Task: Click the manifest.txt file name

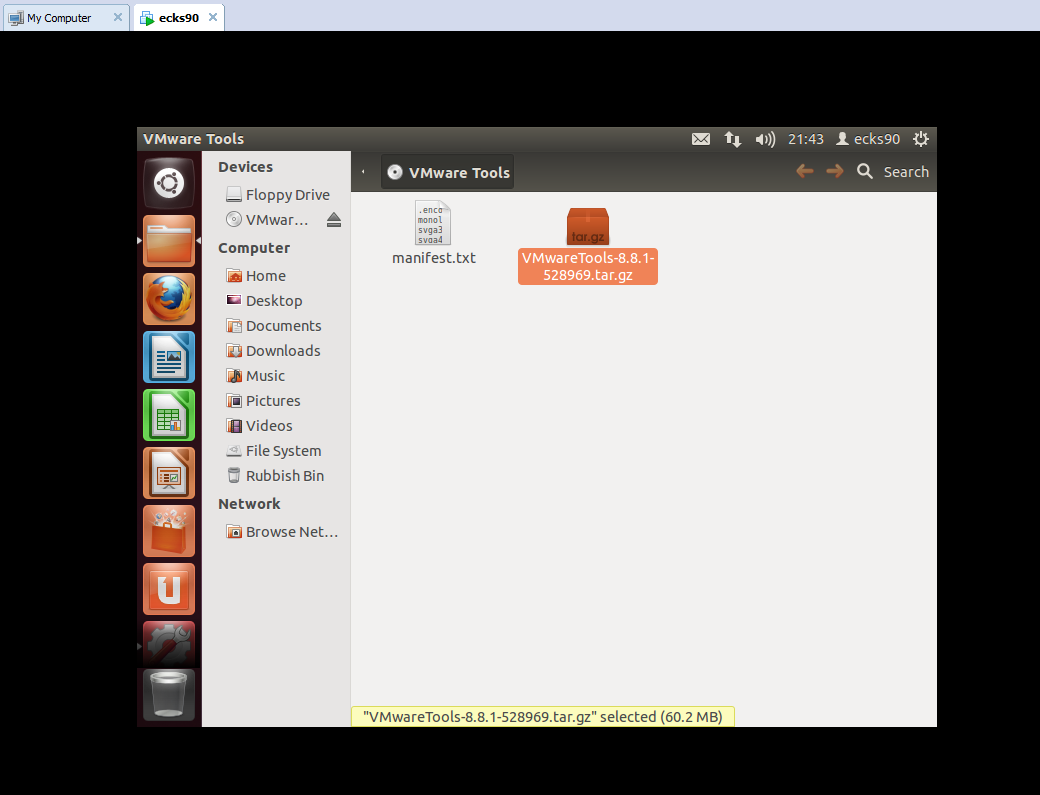Action: (x=434, y=258)
